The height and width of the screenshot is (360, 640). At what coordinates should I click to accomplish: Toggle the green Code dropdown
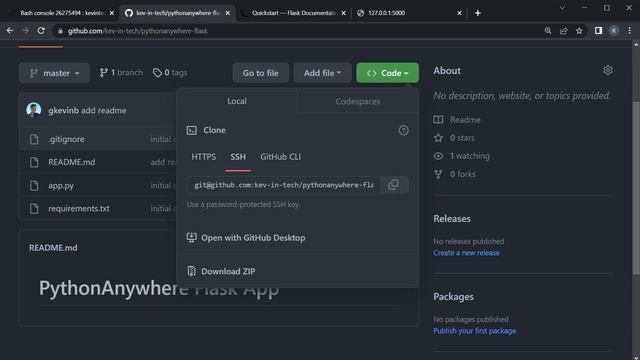tap(387, 73)
